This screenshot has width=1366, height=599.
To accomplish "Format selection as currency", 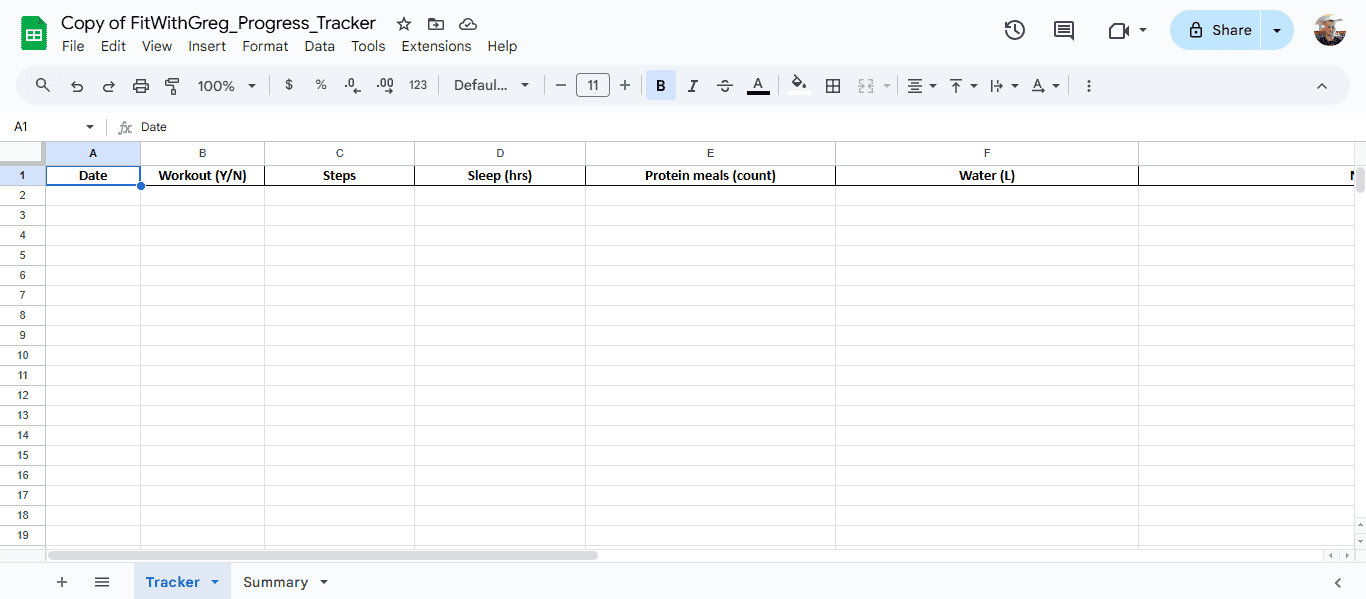I will point(289,85).
